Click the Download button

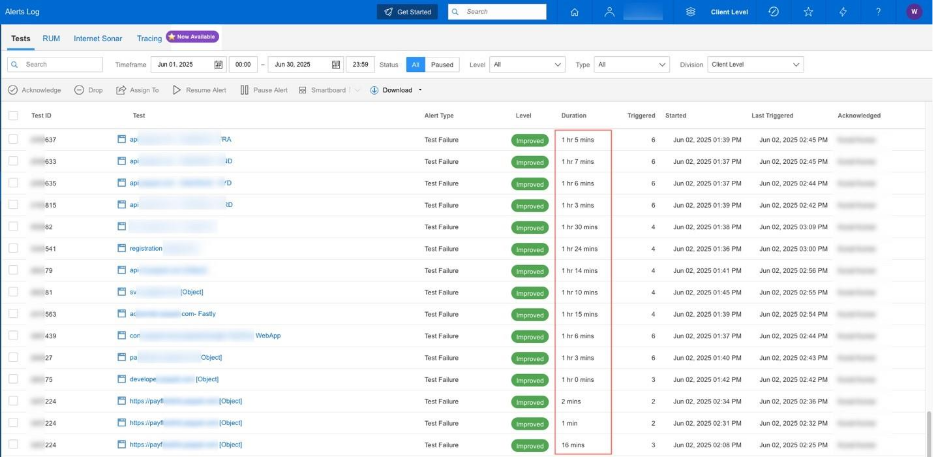tap(392, 90)
